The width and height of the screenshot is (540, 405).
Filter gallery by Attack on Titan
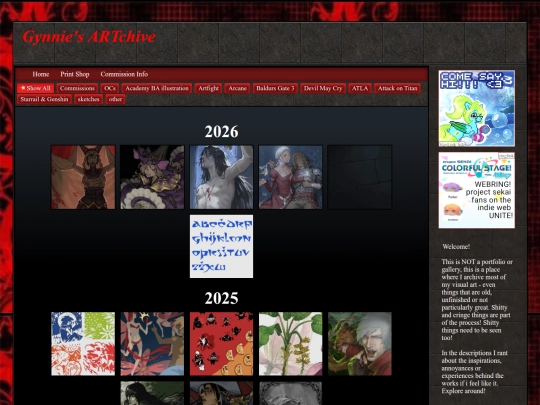pyautogui.click(x=397, y=88)
